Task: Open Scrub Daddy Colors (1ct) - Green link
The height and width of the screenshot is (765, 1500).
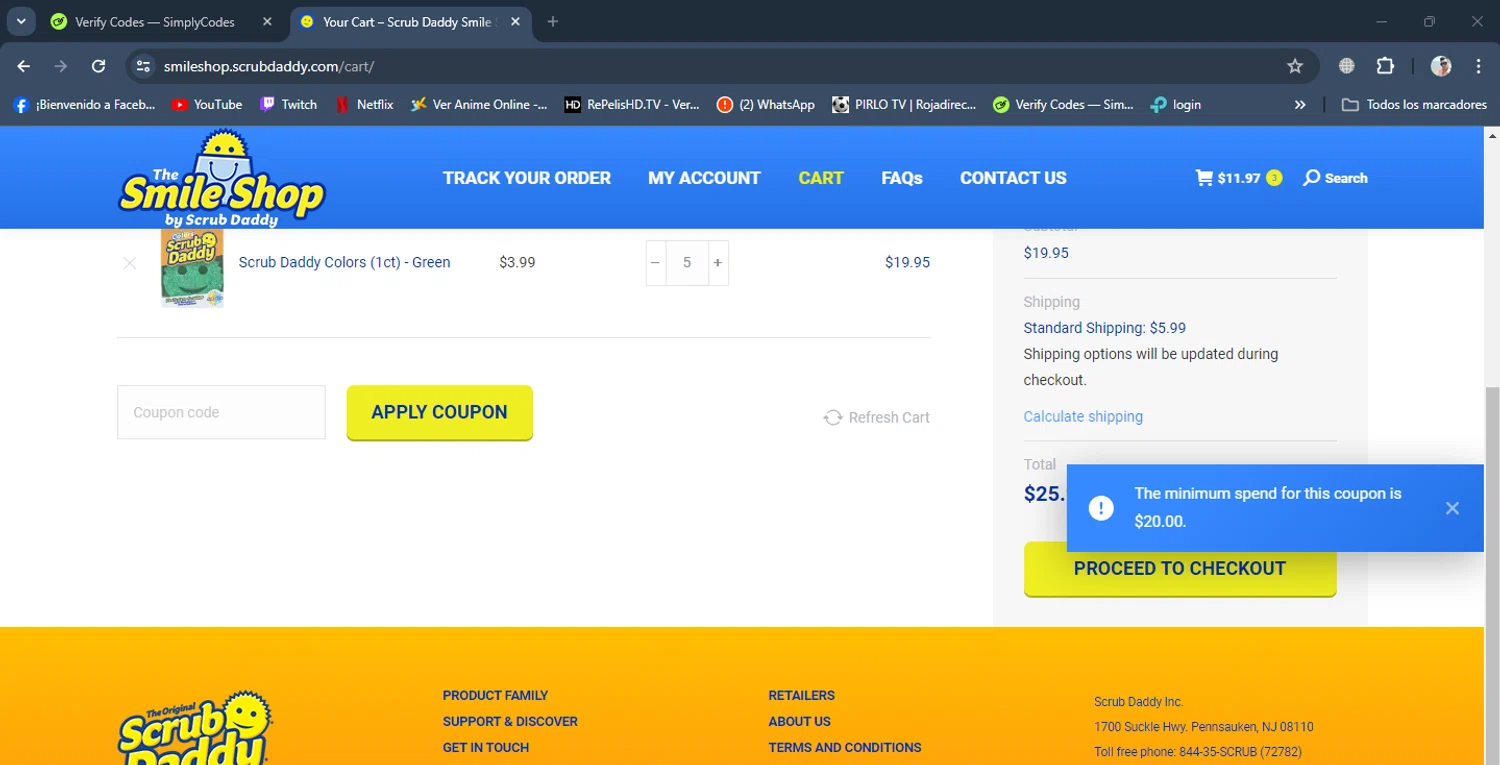Action: click(344, 262)
